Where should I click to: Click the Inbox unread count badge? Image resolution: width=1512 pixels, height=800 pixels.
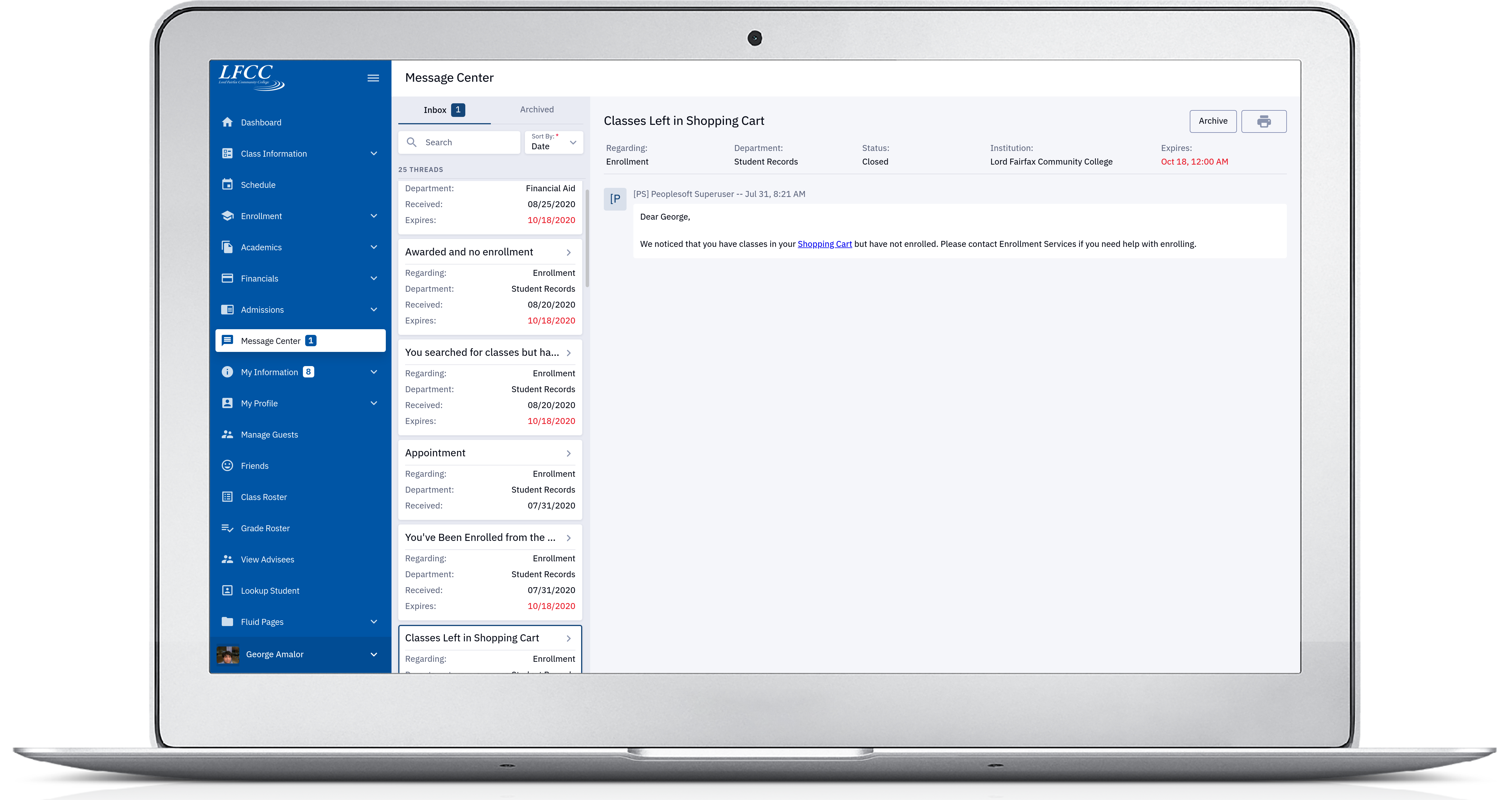458,110
